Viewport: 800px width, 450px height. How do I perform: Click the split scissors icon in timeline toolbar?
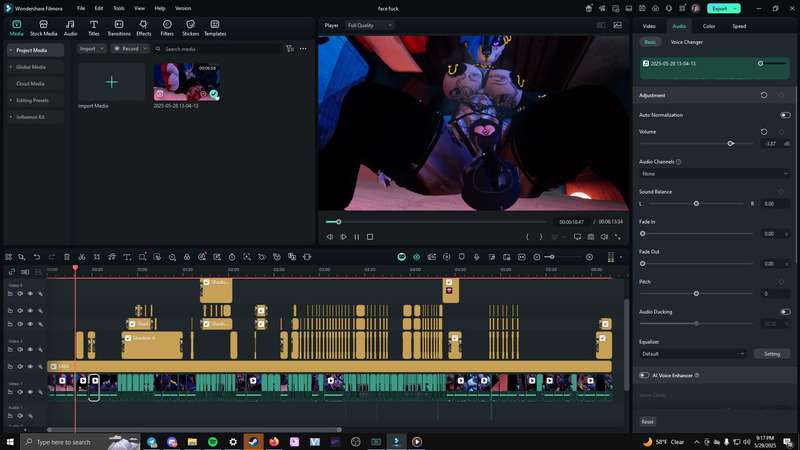pyautogui.click(x=82, y=257)
